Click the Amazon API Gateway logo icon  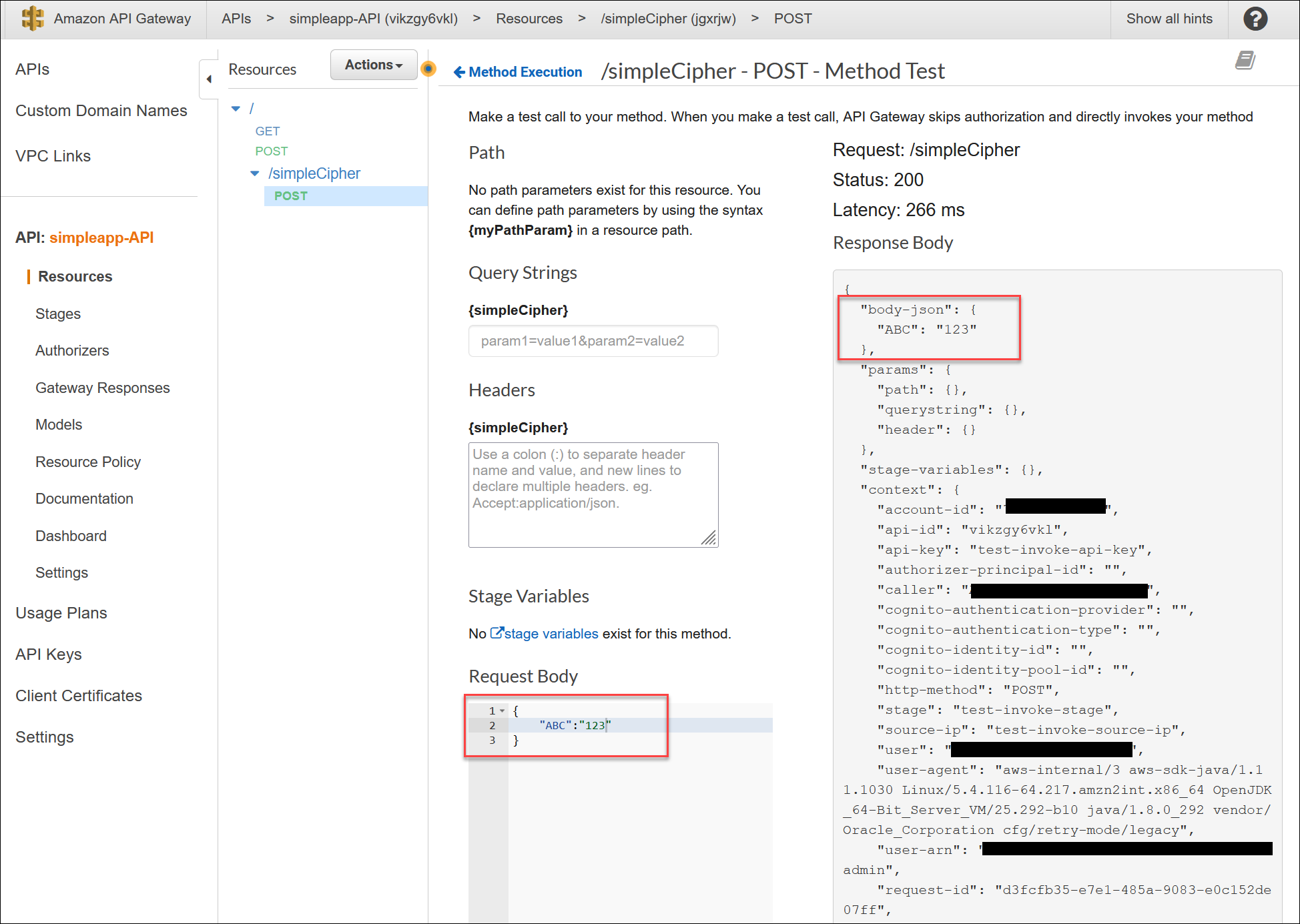[x=32, y=19]
